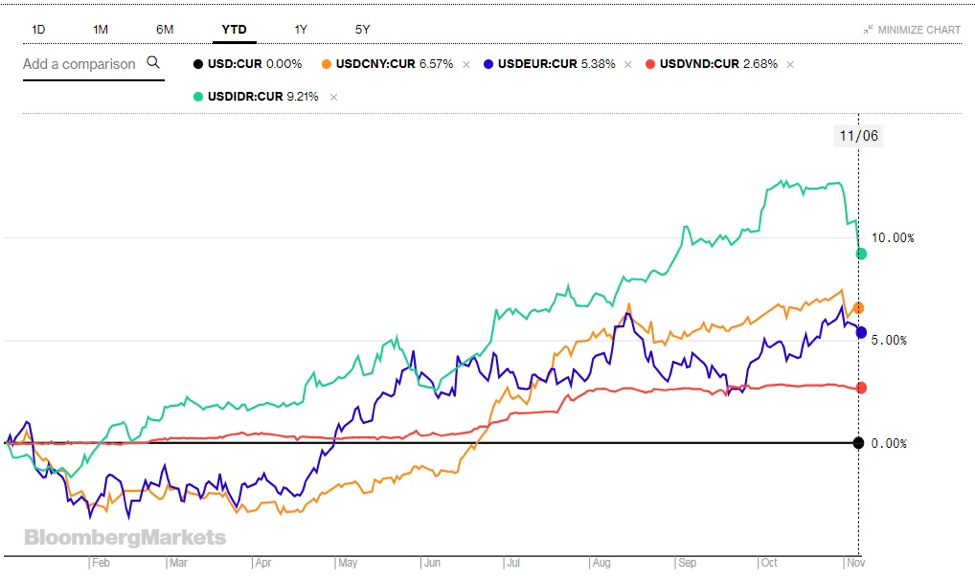Switch to the 1M range tab

tap(100, 29)
